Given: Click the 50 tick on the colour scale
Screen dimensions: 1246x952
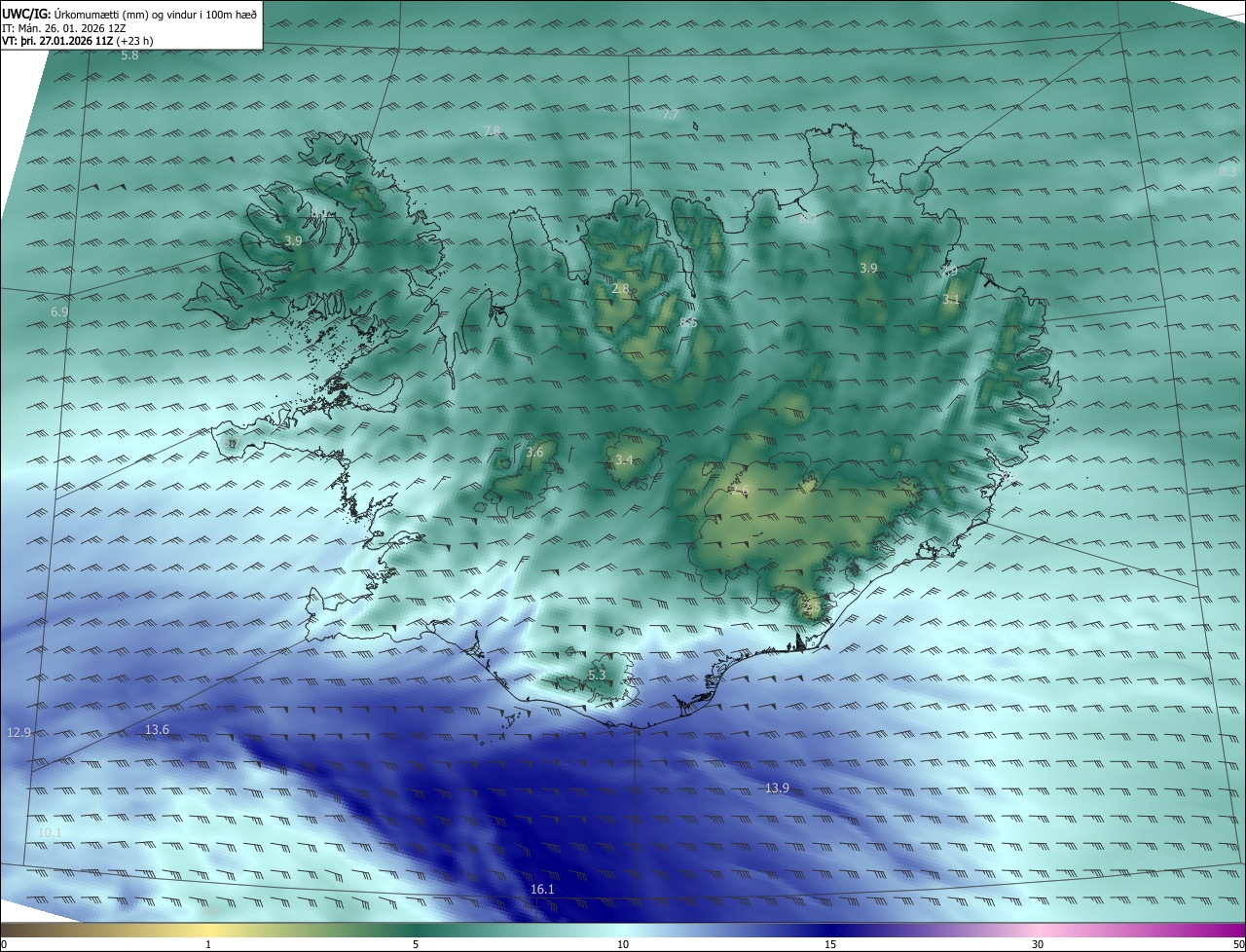Looking at the screenshot, I should [x=1238, y=944].
